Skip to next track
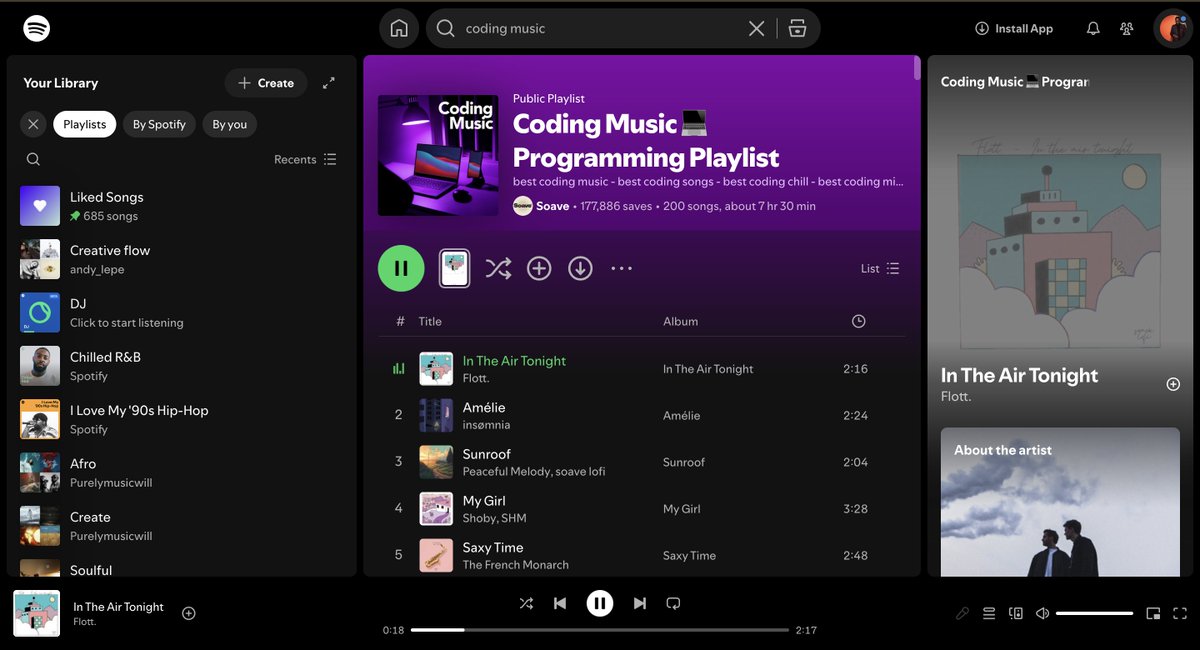Screen dimensions: 1200x650 pos(639,603)
